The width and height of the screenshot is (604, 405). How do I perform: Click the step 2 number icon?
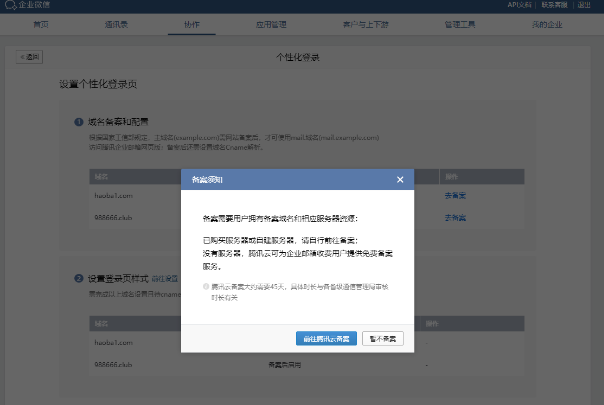(78, 278)
